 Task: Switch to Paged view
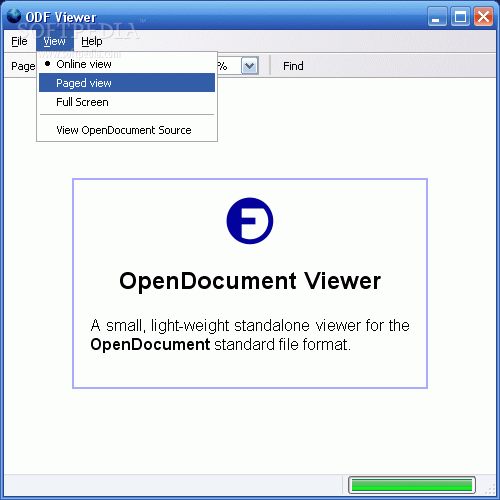coord(127,83)
